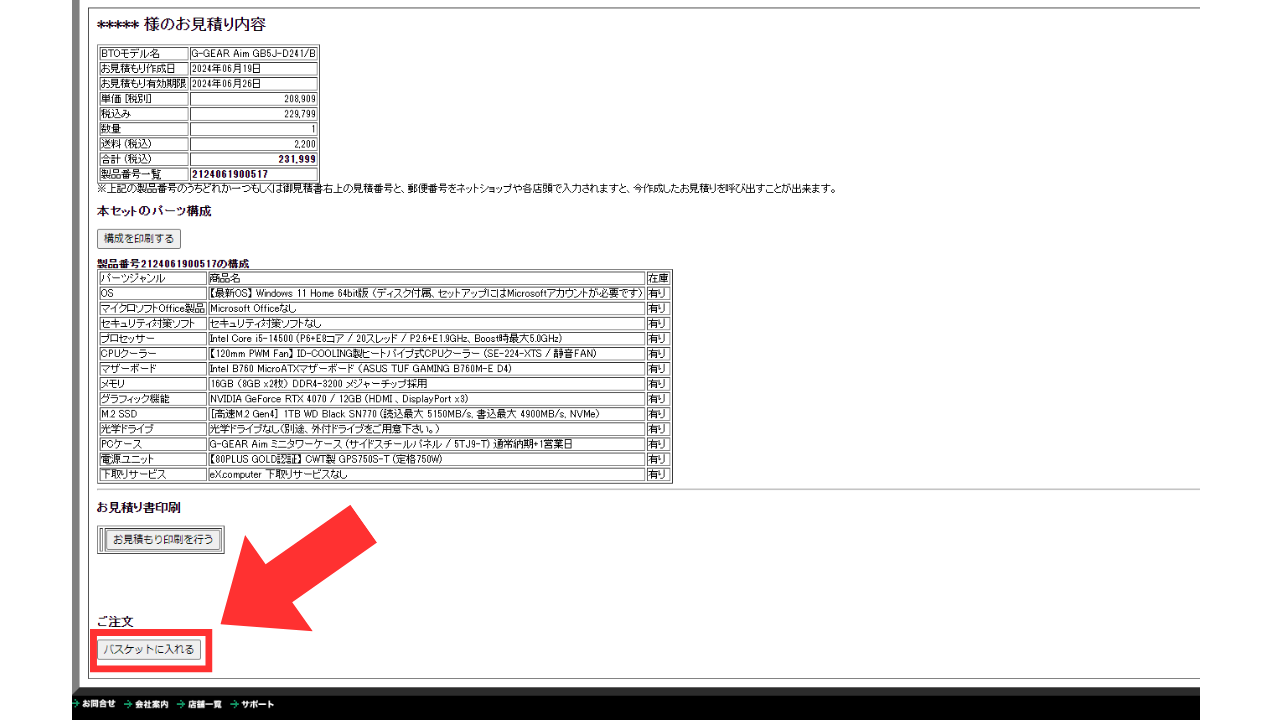Click the green arrow icon before 会社案内
Viewport: 1280px width, 720px height.
(x=128, y=704)
